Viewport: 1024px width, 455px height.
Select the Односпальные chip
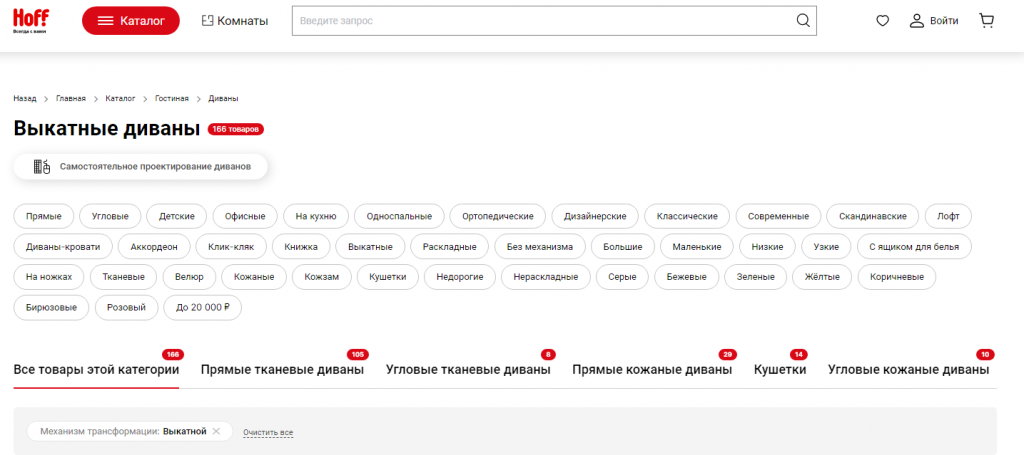tap(399, 216)
